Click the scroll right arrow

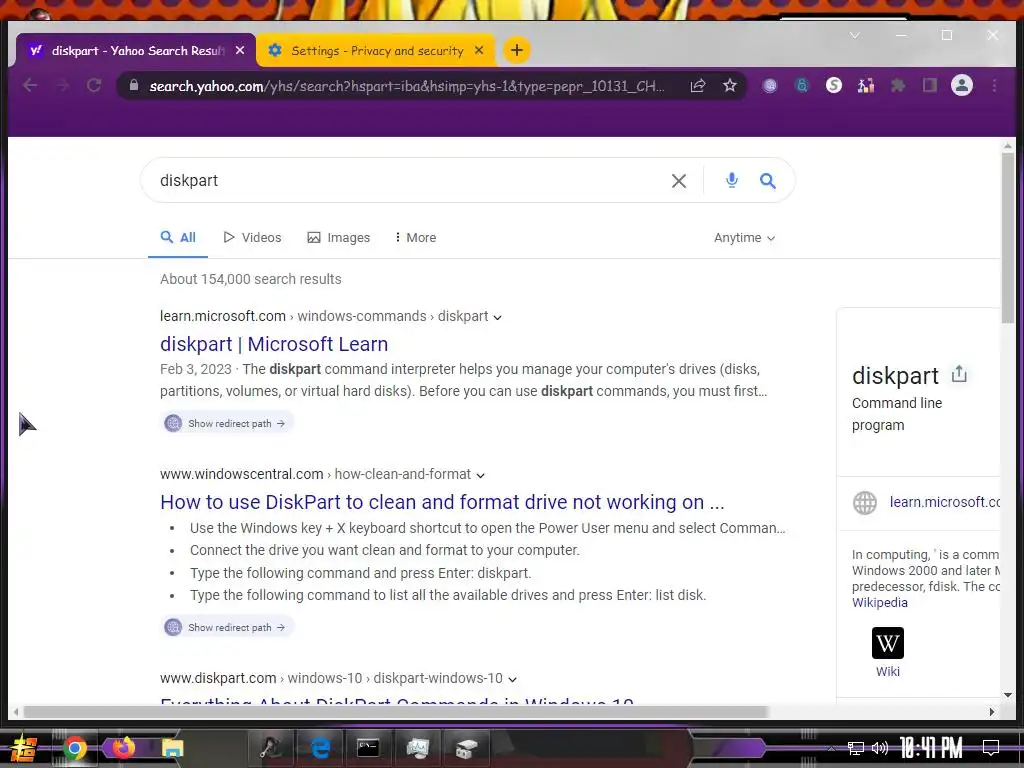point(992,712)
